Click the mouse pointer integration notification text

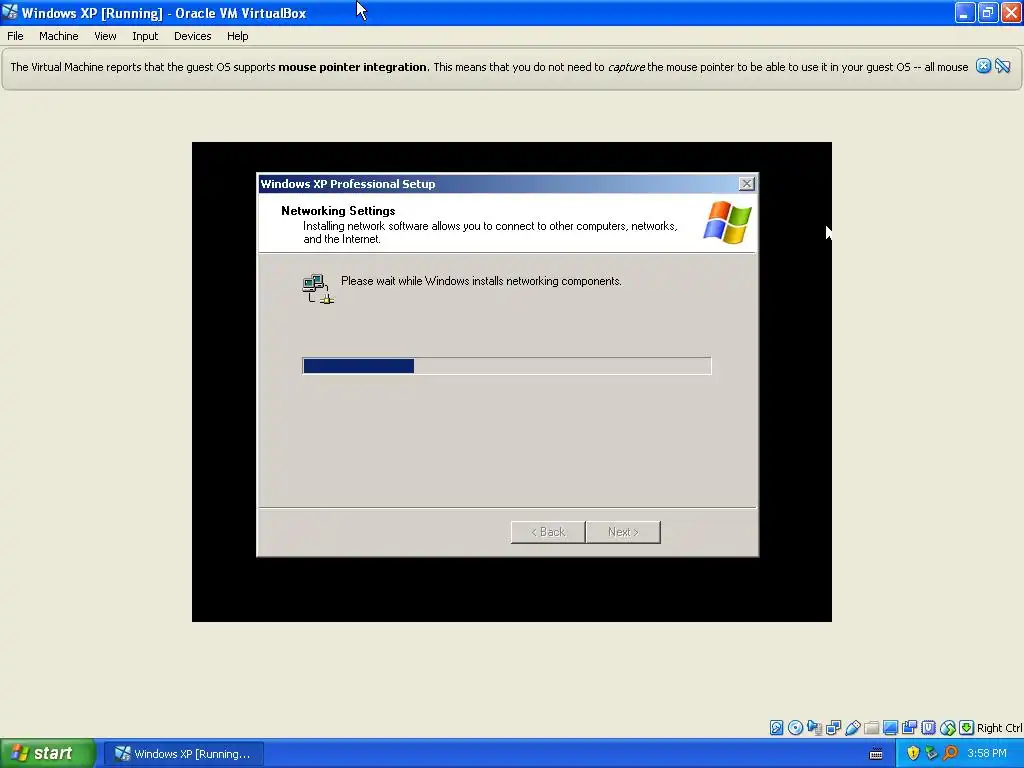[489, 67]
